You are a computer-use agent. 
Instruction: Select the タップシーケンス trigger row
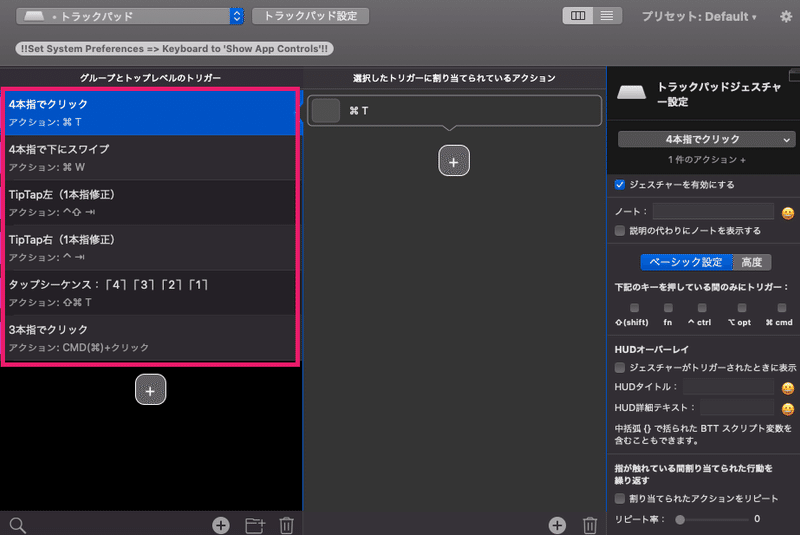[151, 293]
